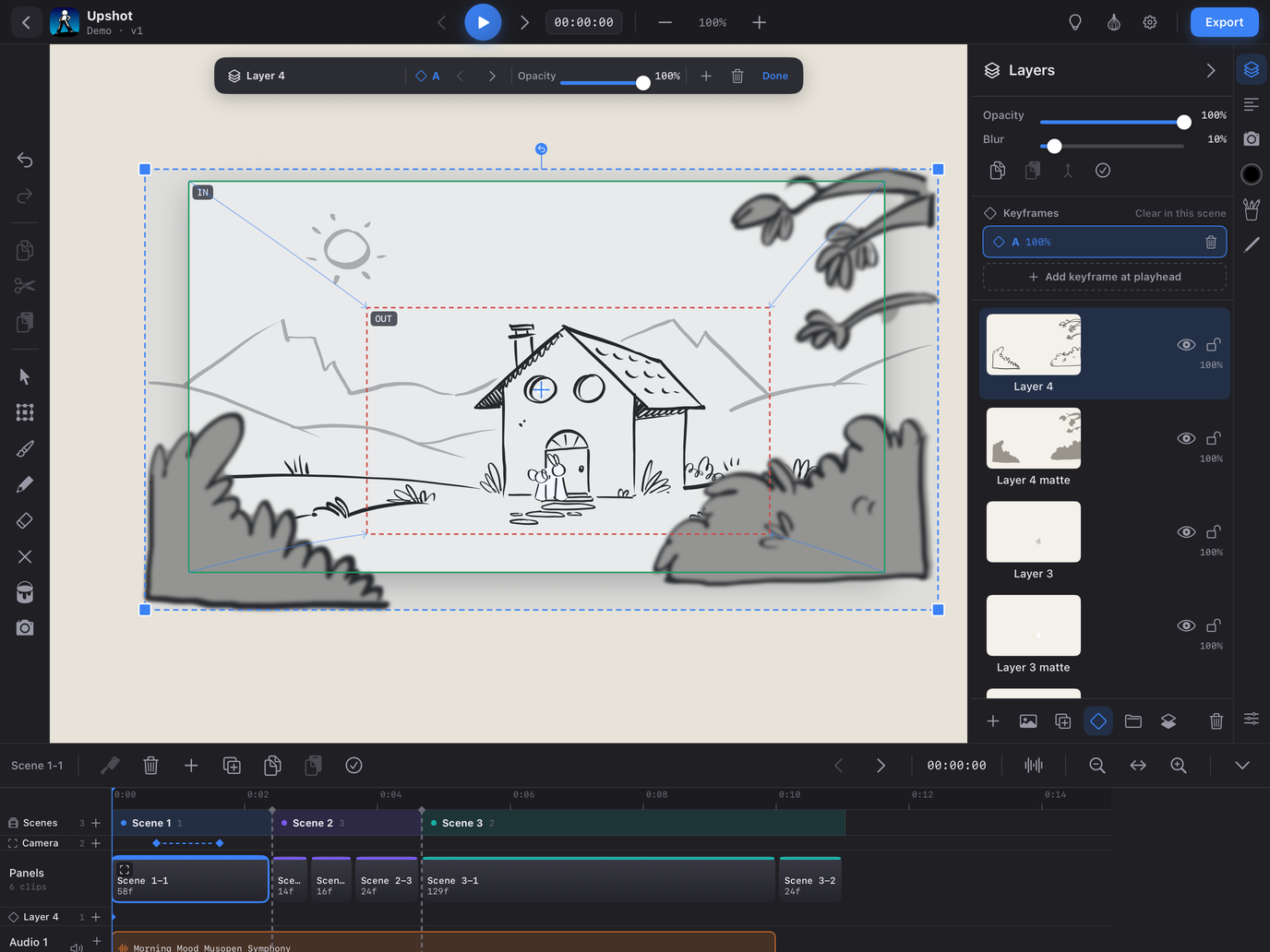The image size is (1270, 952).
Task: Click the redo arrow icon
Action: tap(25, 196)
